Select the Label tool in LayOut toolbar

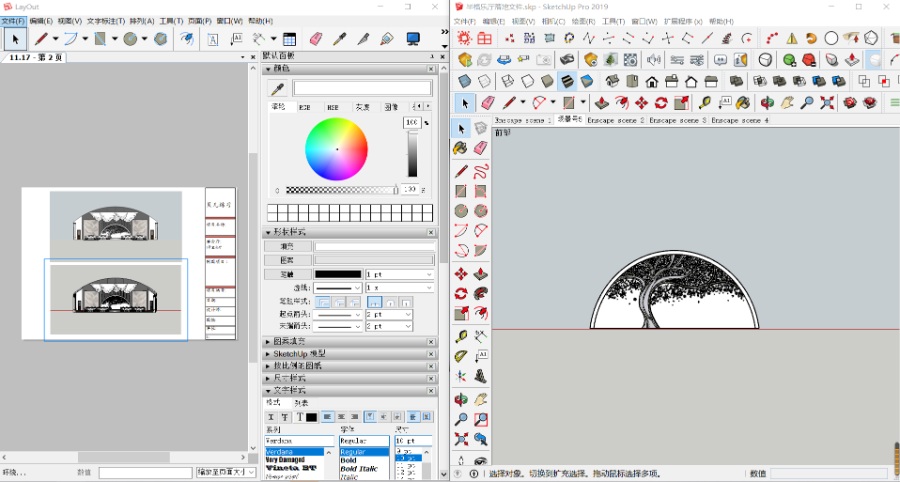point(236,39)
